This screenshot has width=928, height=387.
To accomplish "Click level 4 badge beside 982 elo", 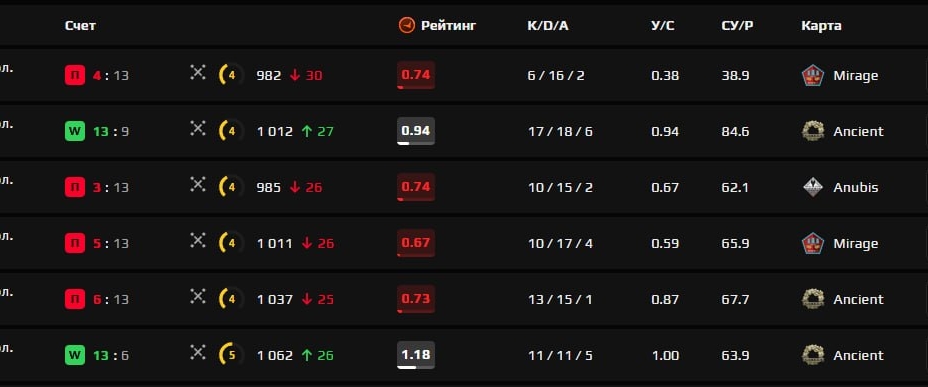I will [x=231, y=76].
